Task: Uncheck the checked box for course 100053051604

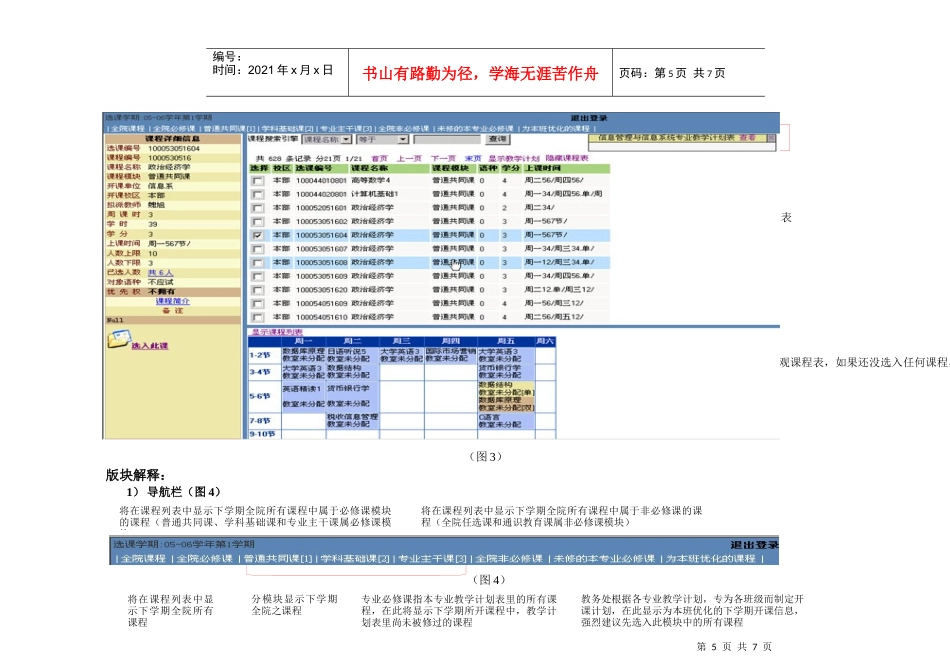Action: (x=257, y=235)
